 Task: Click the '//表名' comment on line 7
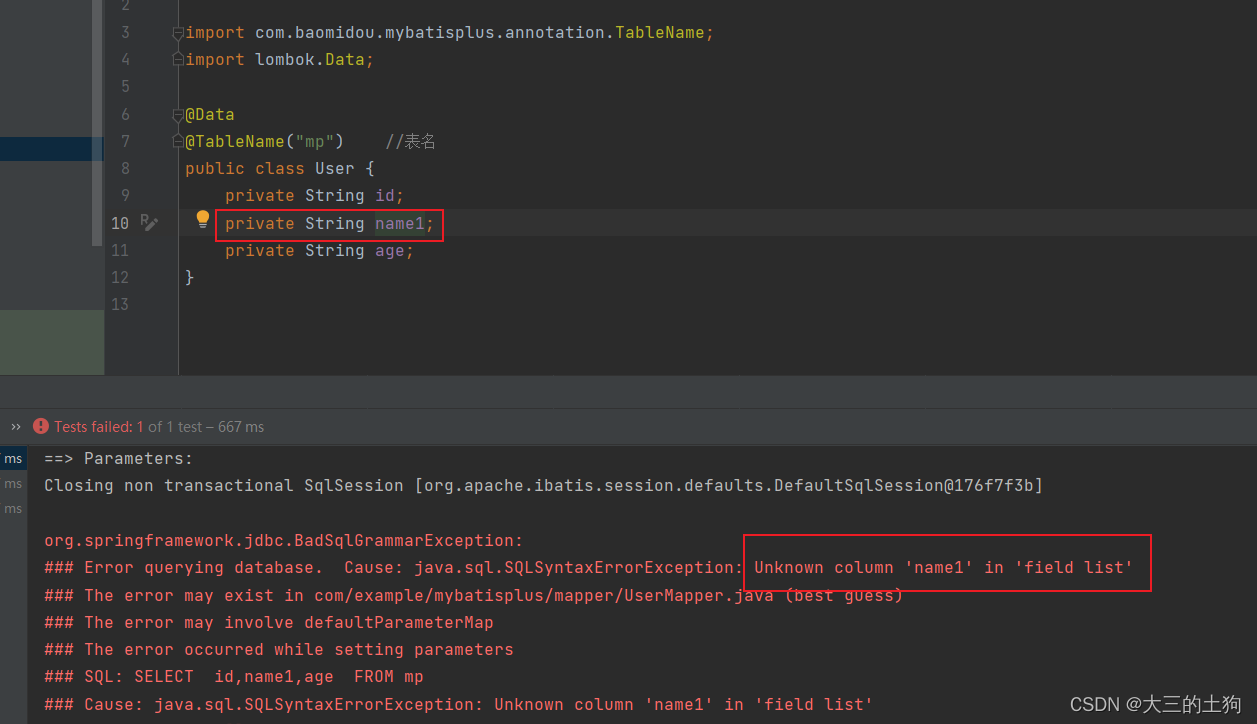click(x=410, y=141)
